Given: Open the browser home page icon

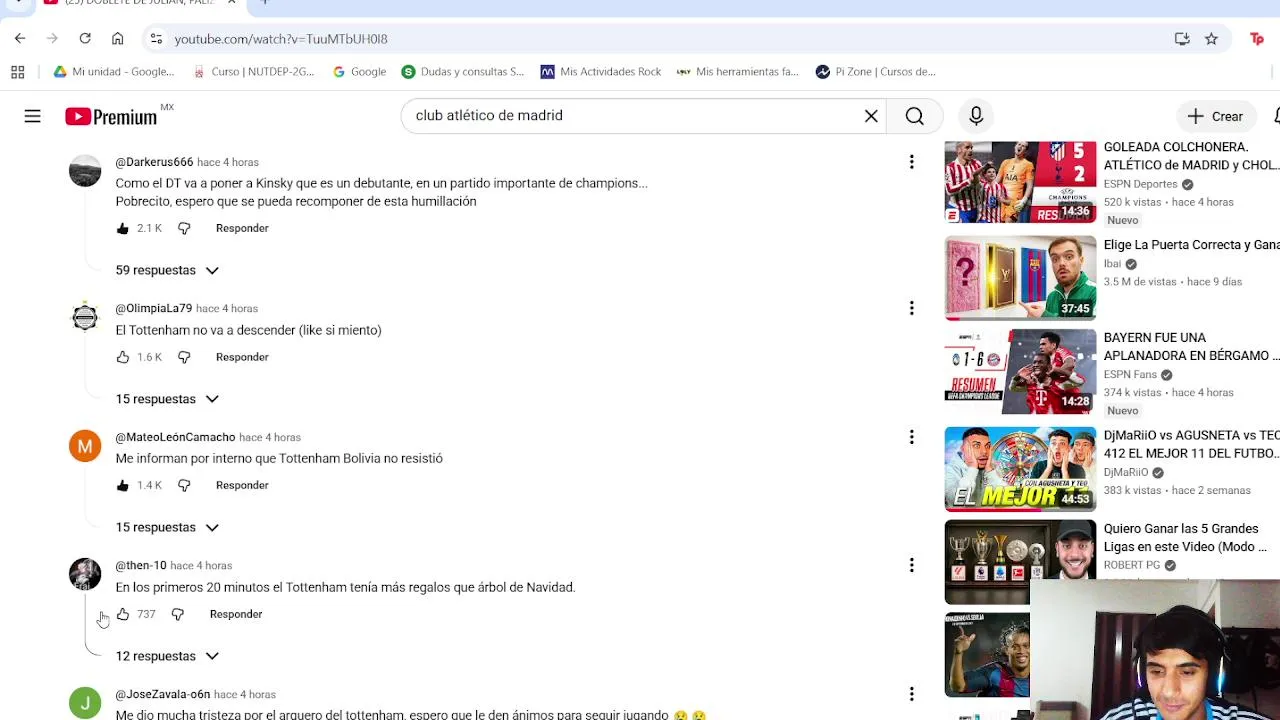Looking at the screenshot, I should (x=117, y=38).
